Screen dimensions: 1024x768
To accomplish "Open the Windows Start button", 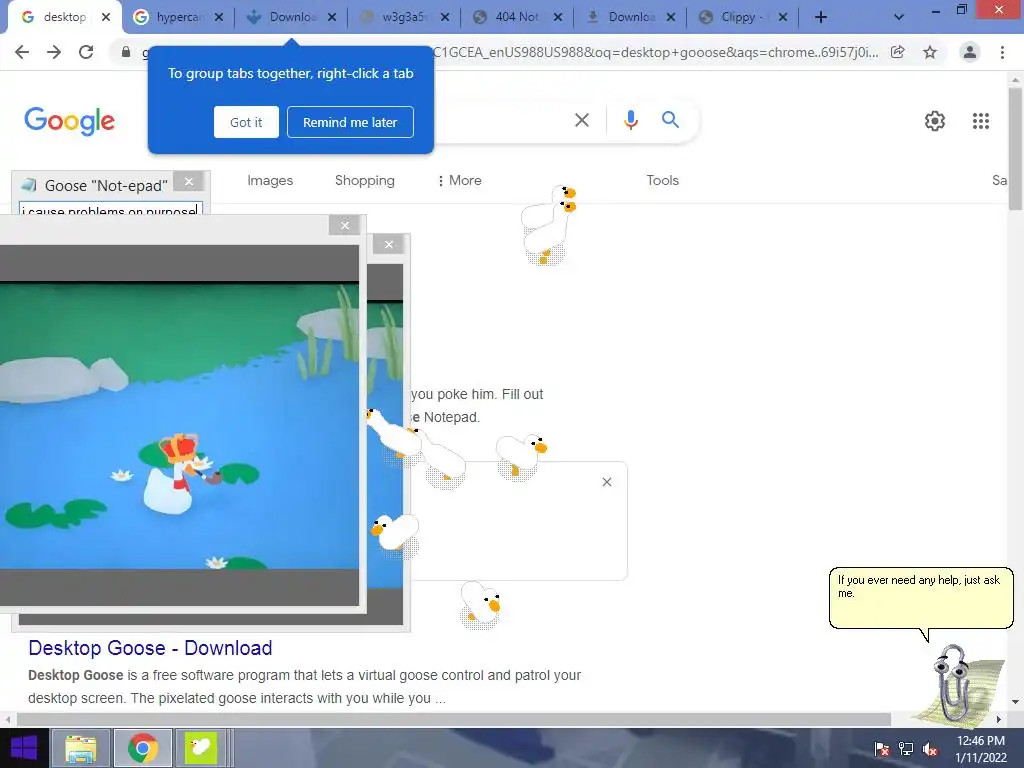I will point(24,748).
